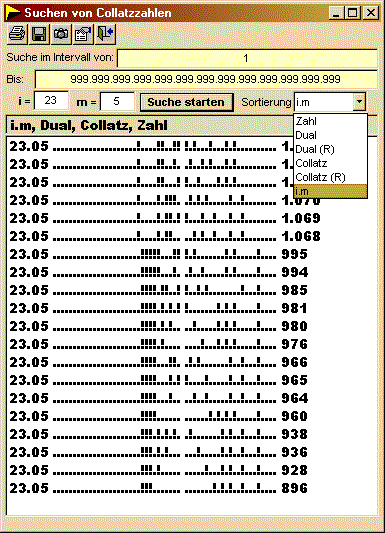The height and width of the screenshot is (533, 385).
Task: Select the result row with Zahl 976
Action: click(x=159, y=344)
